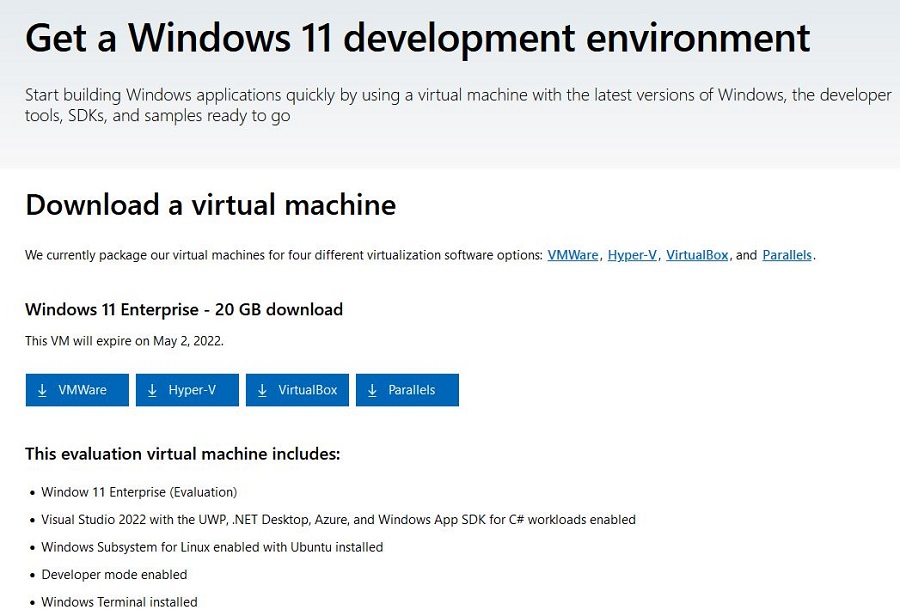Click the download arrow icon on VirtualBox button

[262, 390]
